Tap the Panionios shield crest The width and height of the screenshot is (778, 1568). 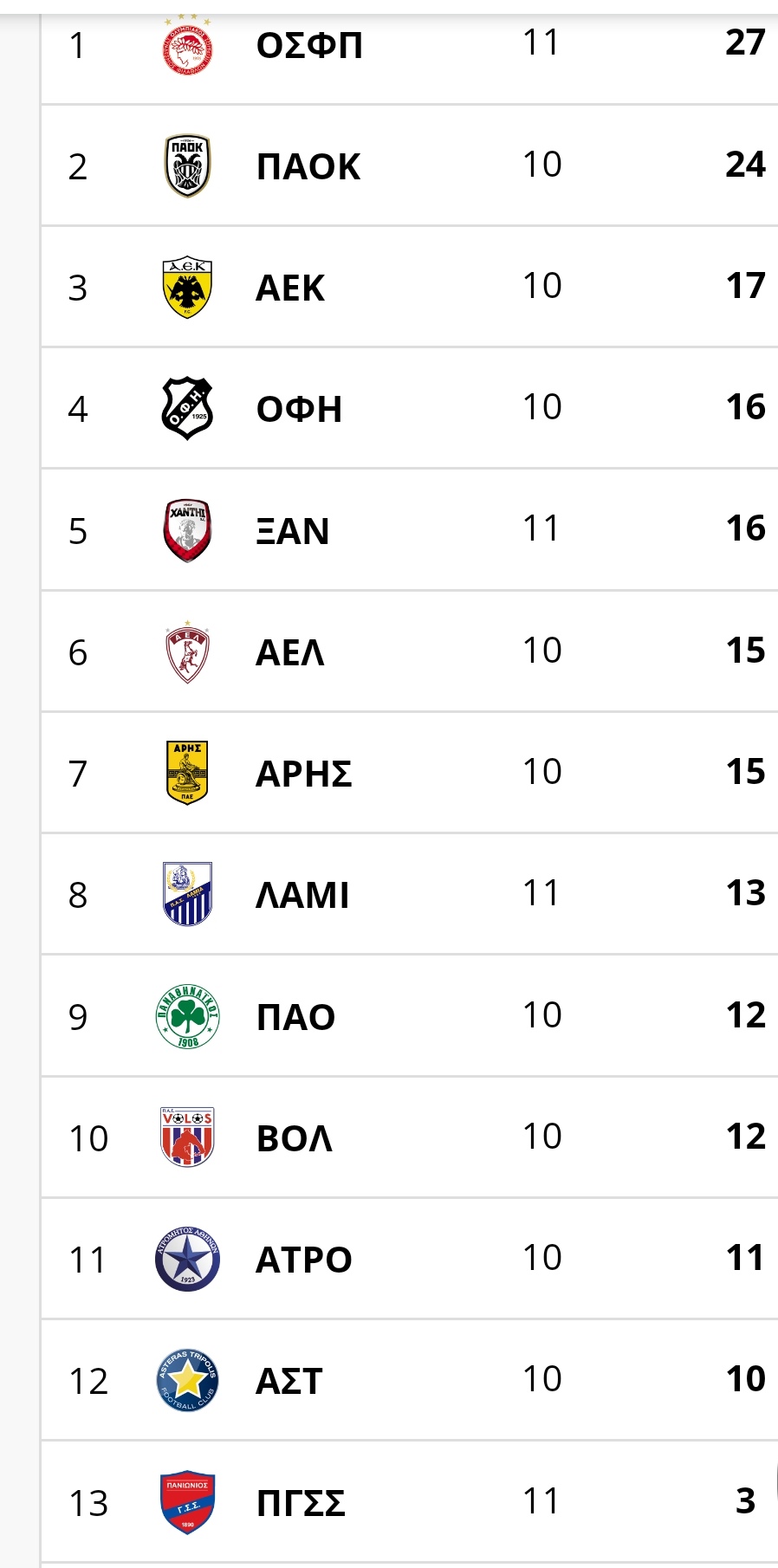[x=187, y=1502]
